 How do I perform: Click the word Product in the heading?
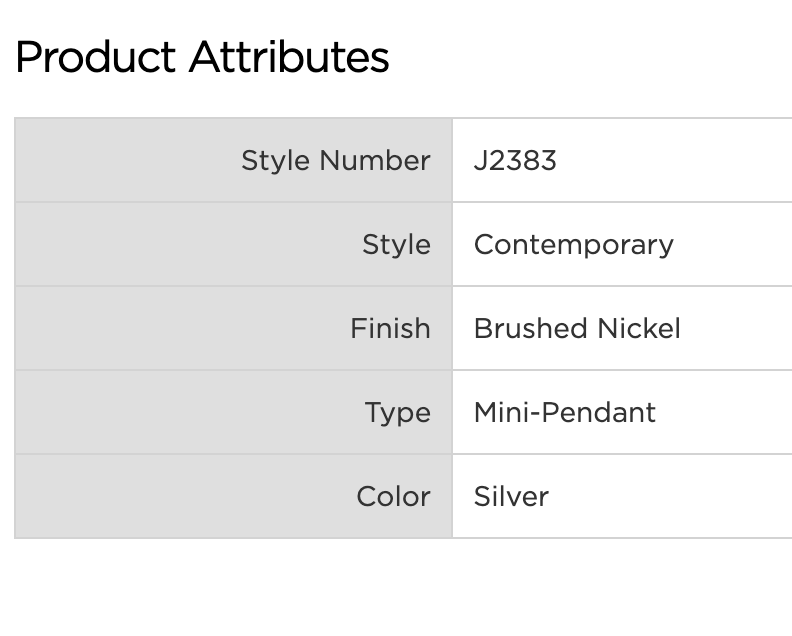tap(96, 57)
